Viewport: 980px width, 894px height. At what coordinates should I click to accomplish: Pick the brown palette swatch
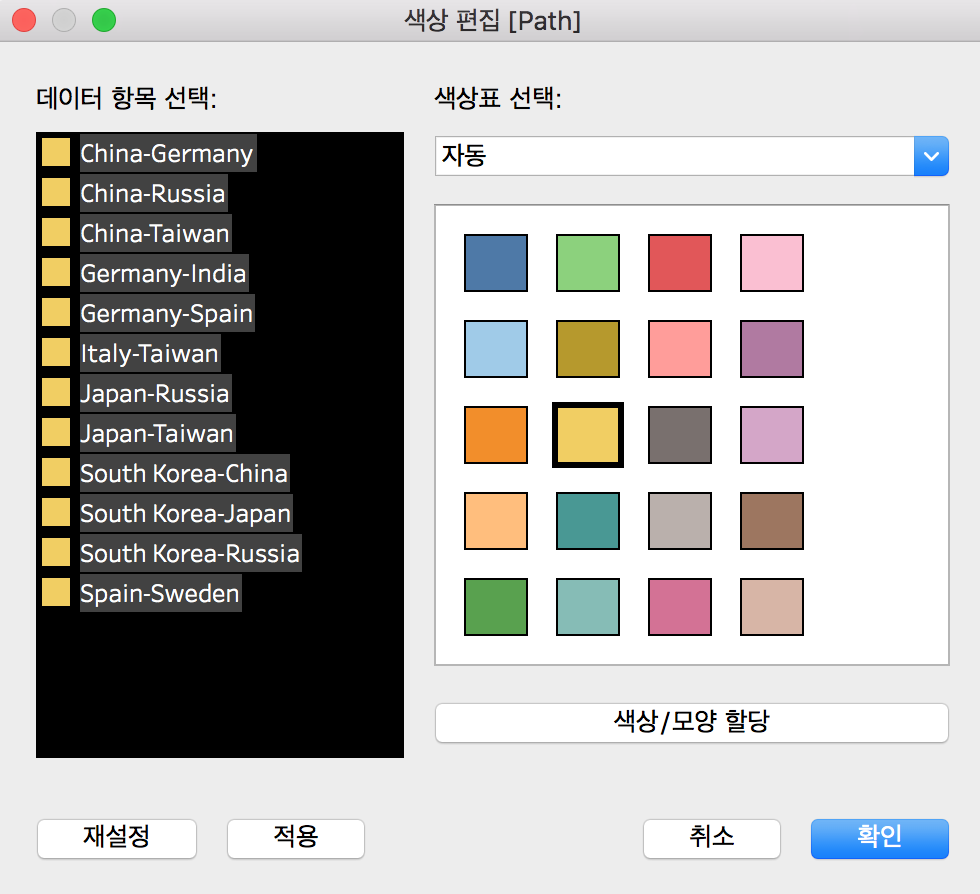(771, 521)
